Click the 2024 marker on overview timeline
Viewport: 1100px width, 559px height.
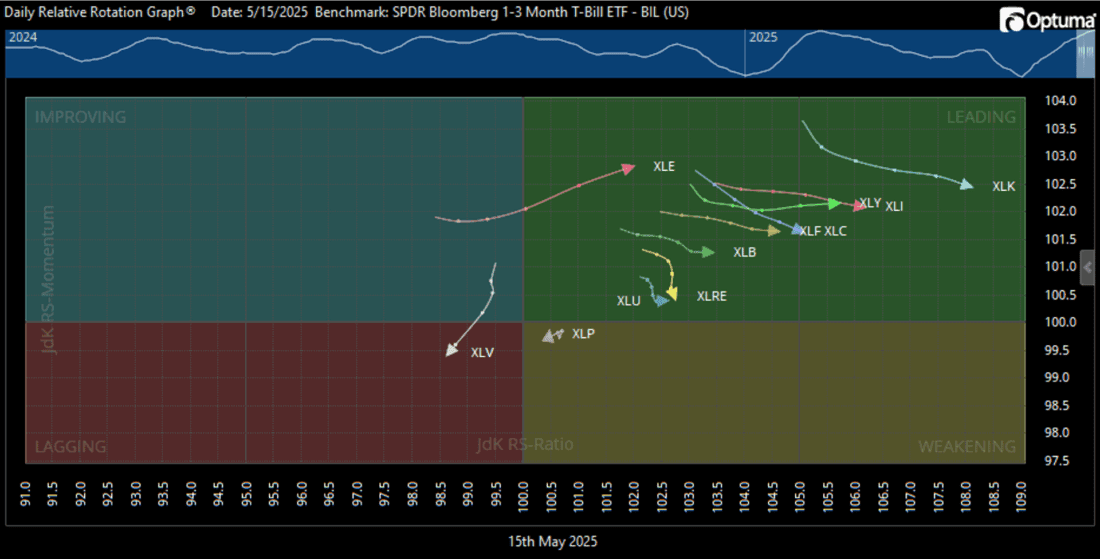22,38
